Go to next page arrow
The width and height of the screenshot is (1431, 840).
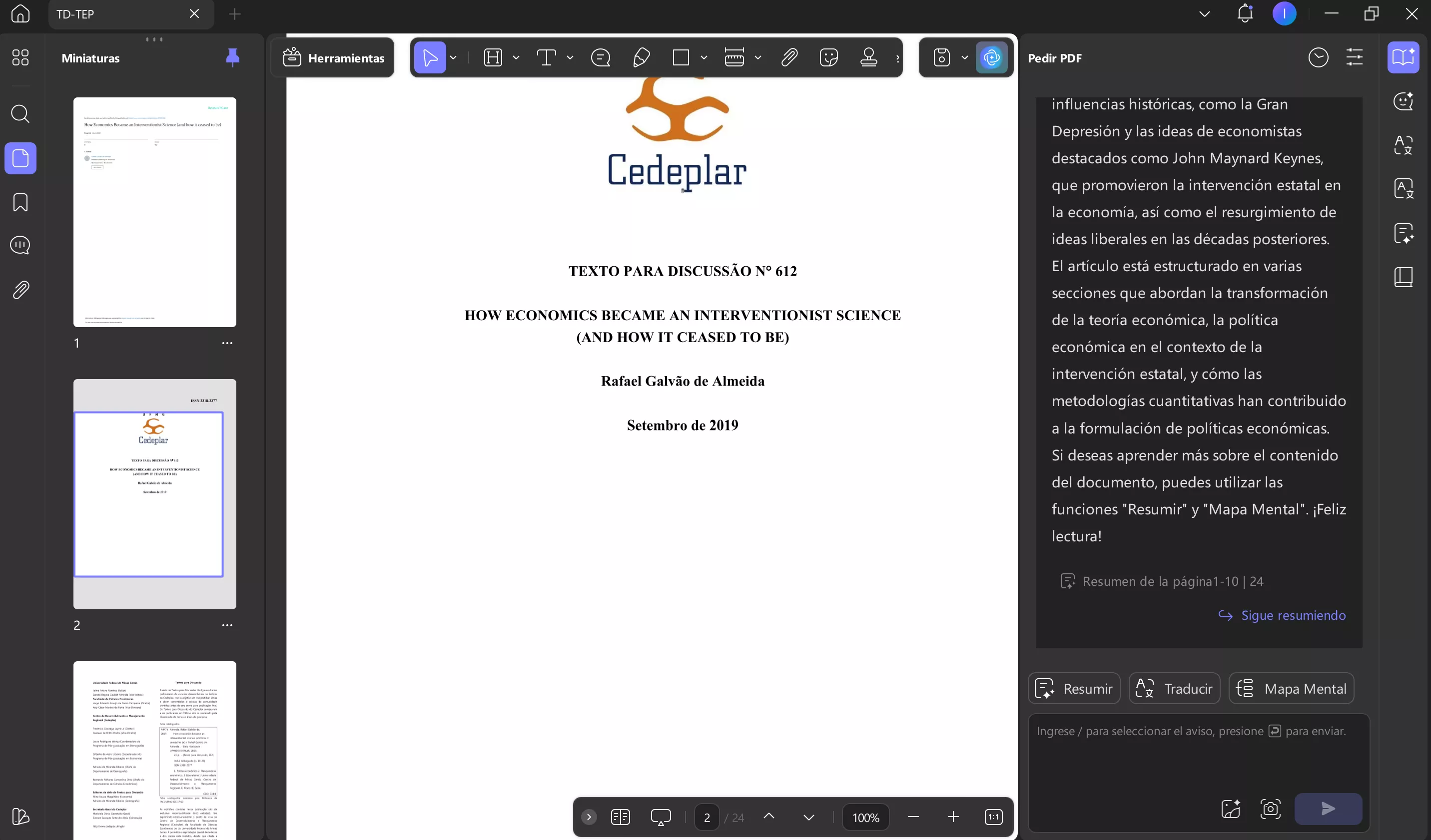(808, 817)
